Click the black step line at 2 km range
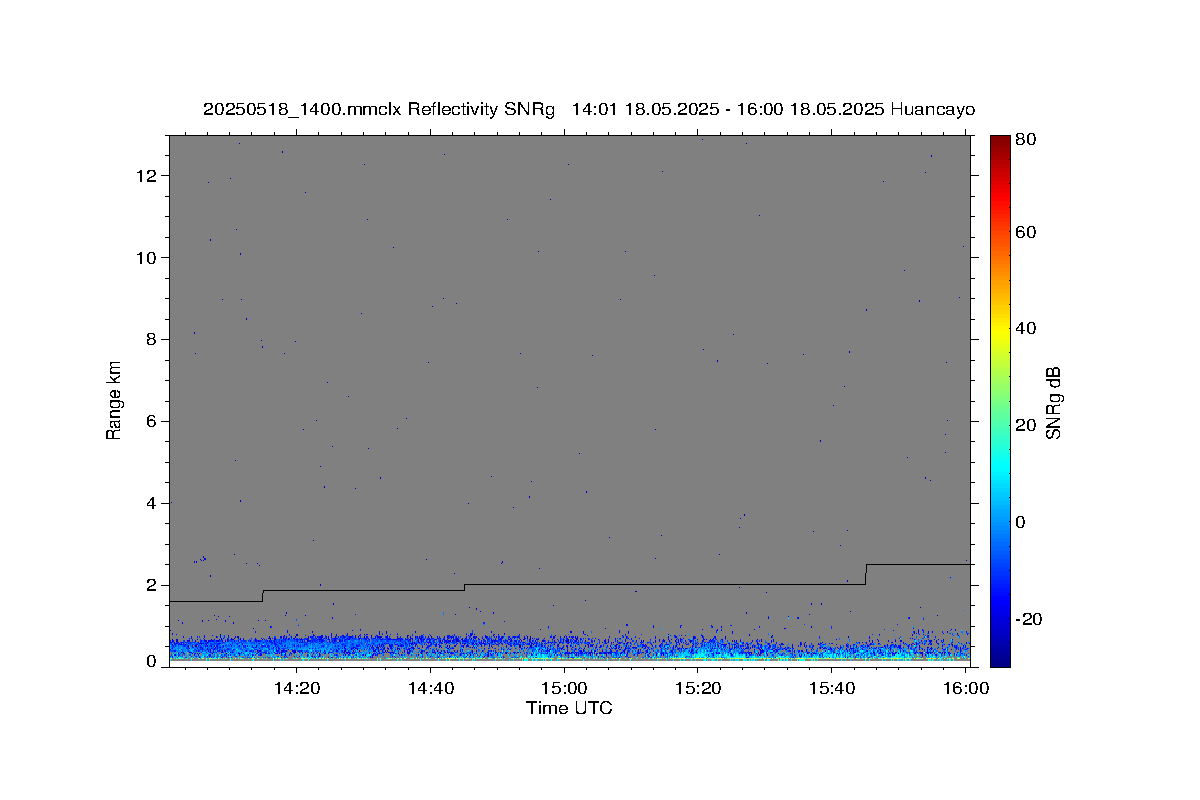 click(665, 585)
